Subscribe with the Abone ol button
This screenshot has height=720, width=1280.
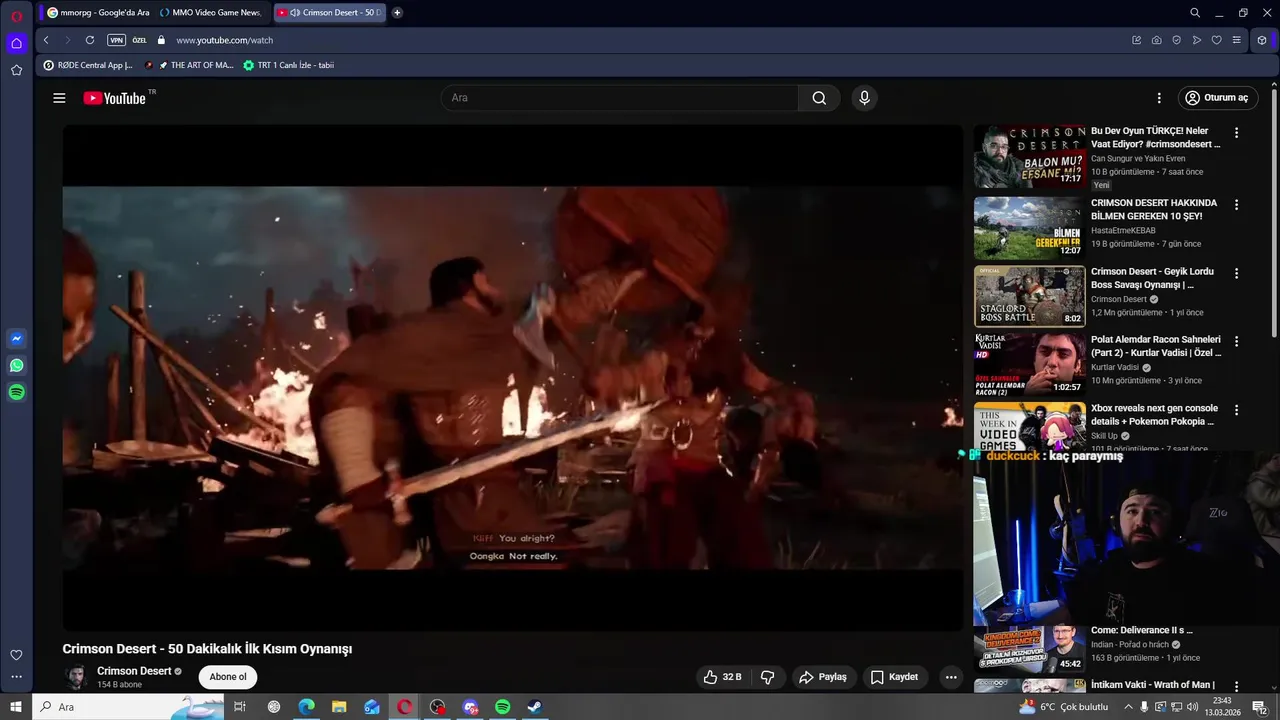tap(228, 677)
